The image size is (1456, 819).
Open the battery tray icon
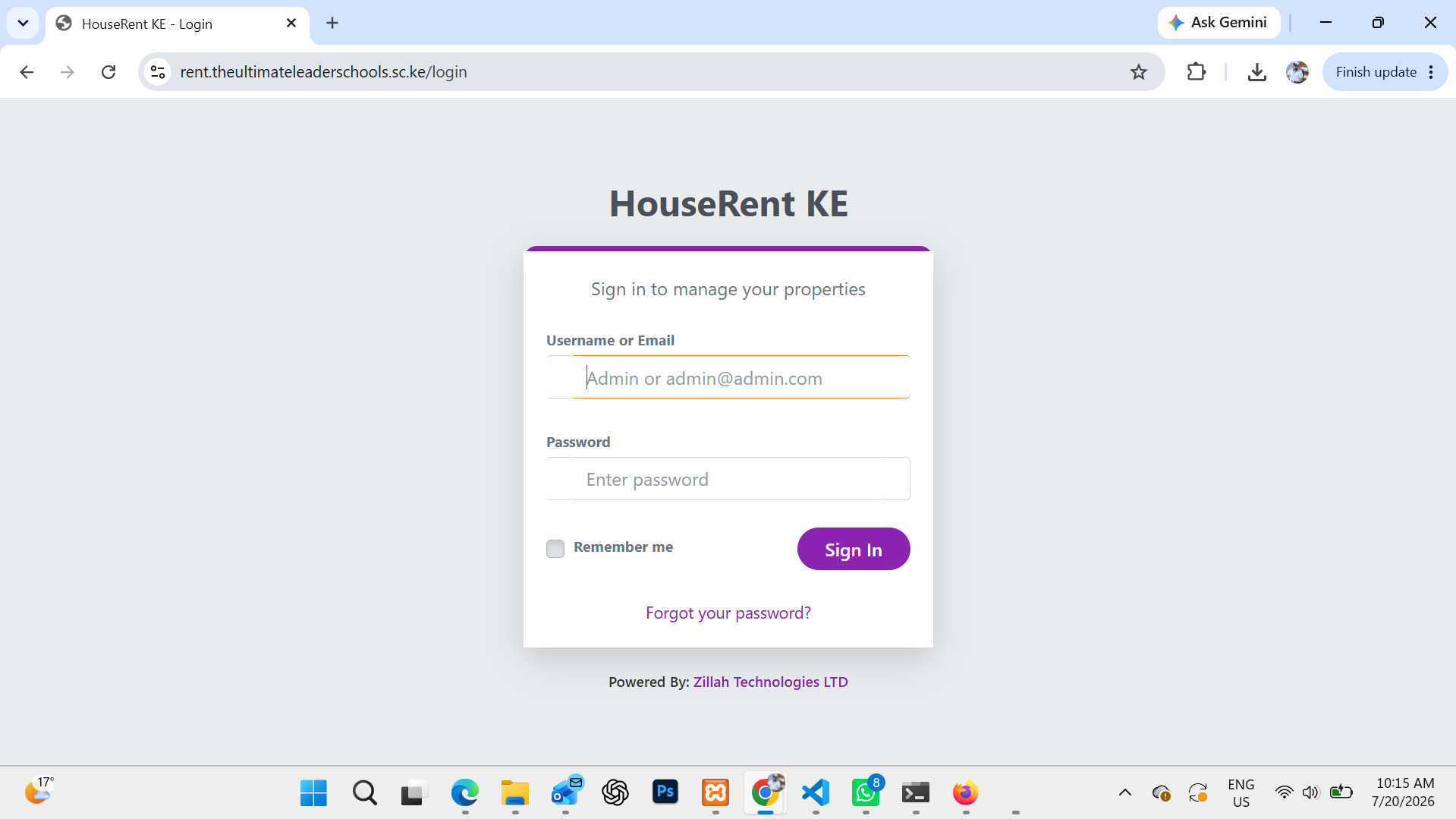[1341, 792]
